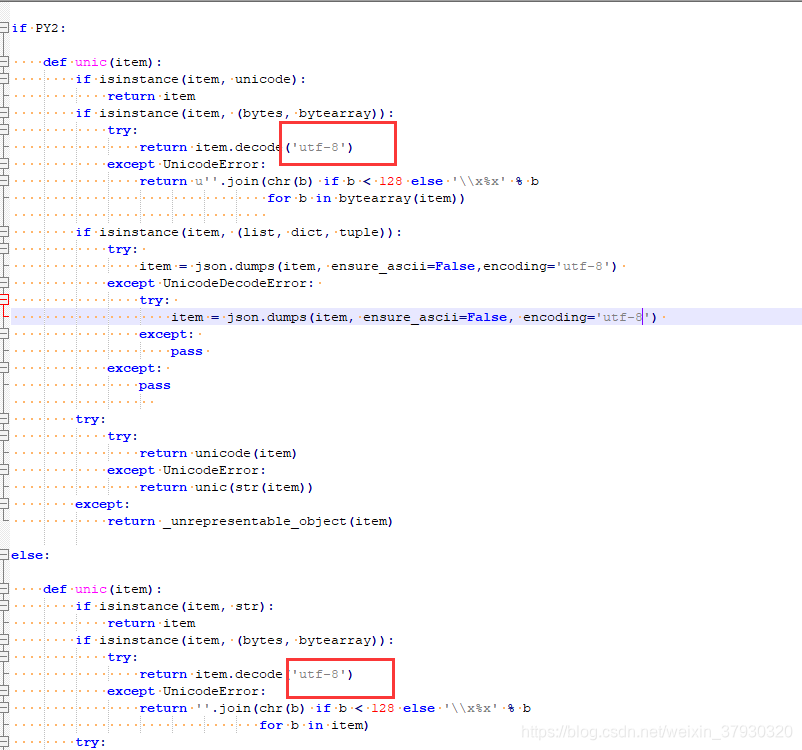This screenshot has width=802, height=750.
Task: Collapse fold beside 'except UnicodeDecodeError:'
Action: [4, 283]
